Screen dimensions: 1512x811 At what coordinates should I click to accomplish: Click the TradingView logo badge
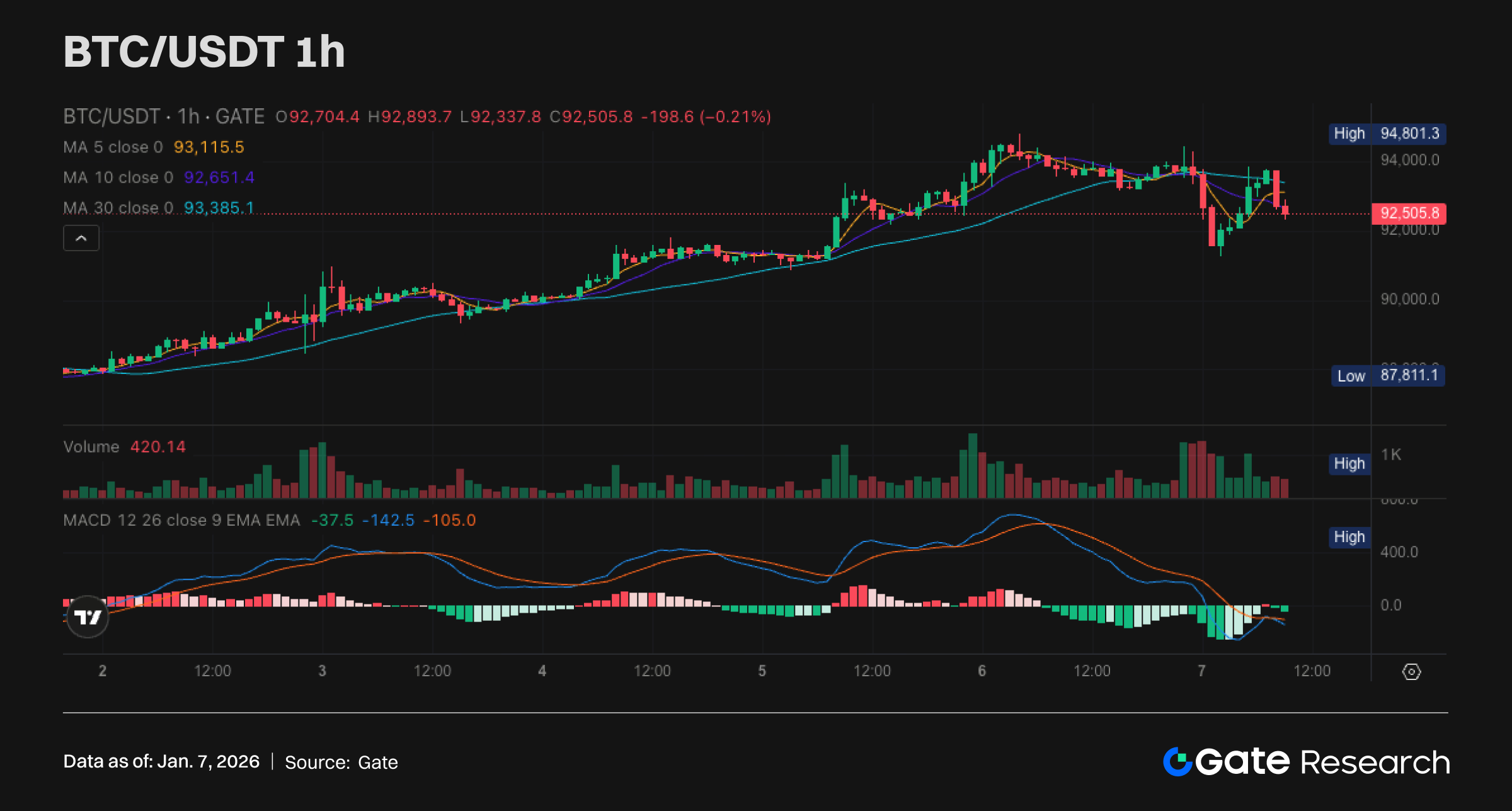88,616
